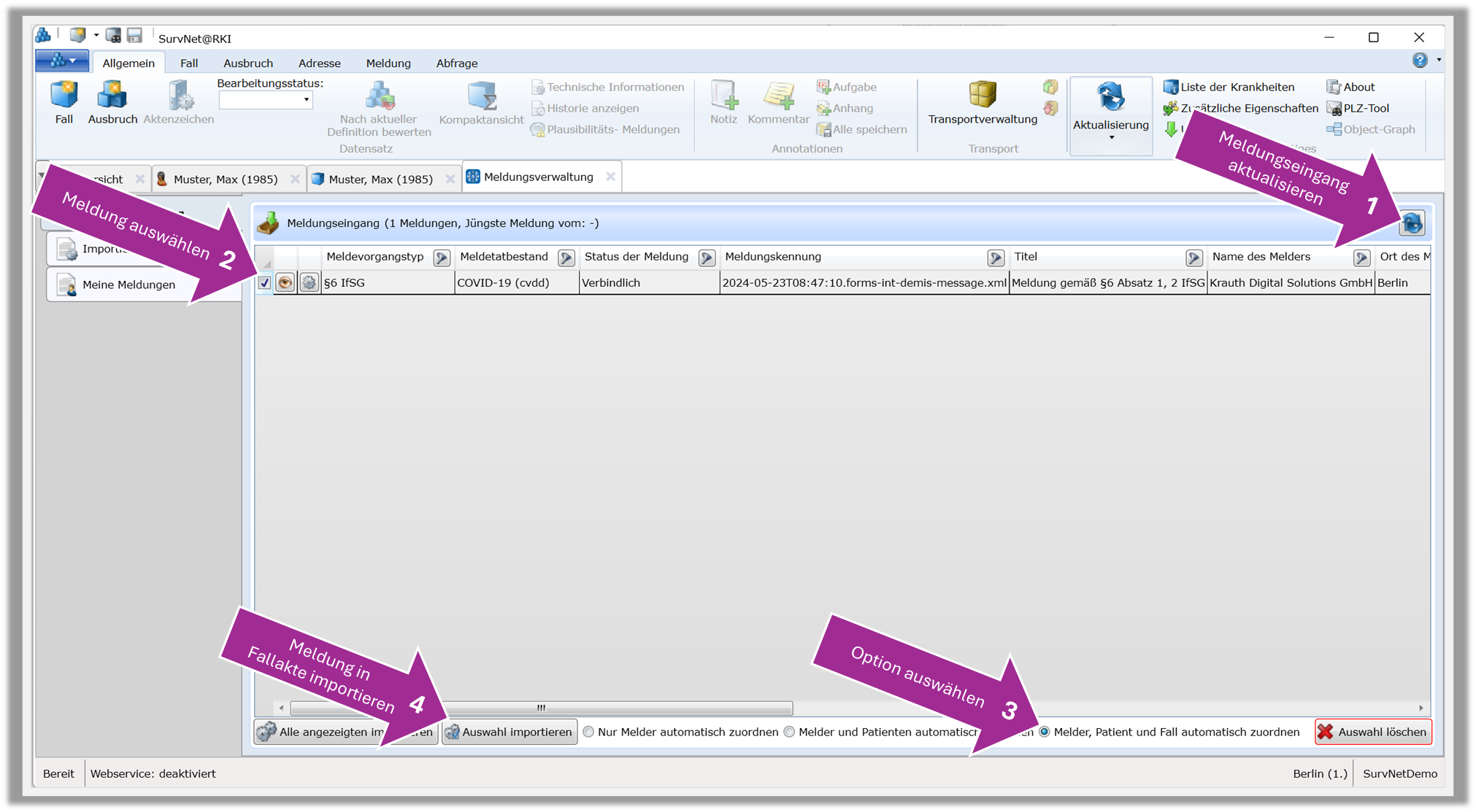
Task: Select Melder, Patient und Fall automatisch zuordnen
Action: (1045, 732)
